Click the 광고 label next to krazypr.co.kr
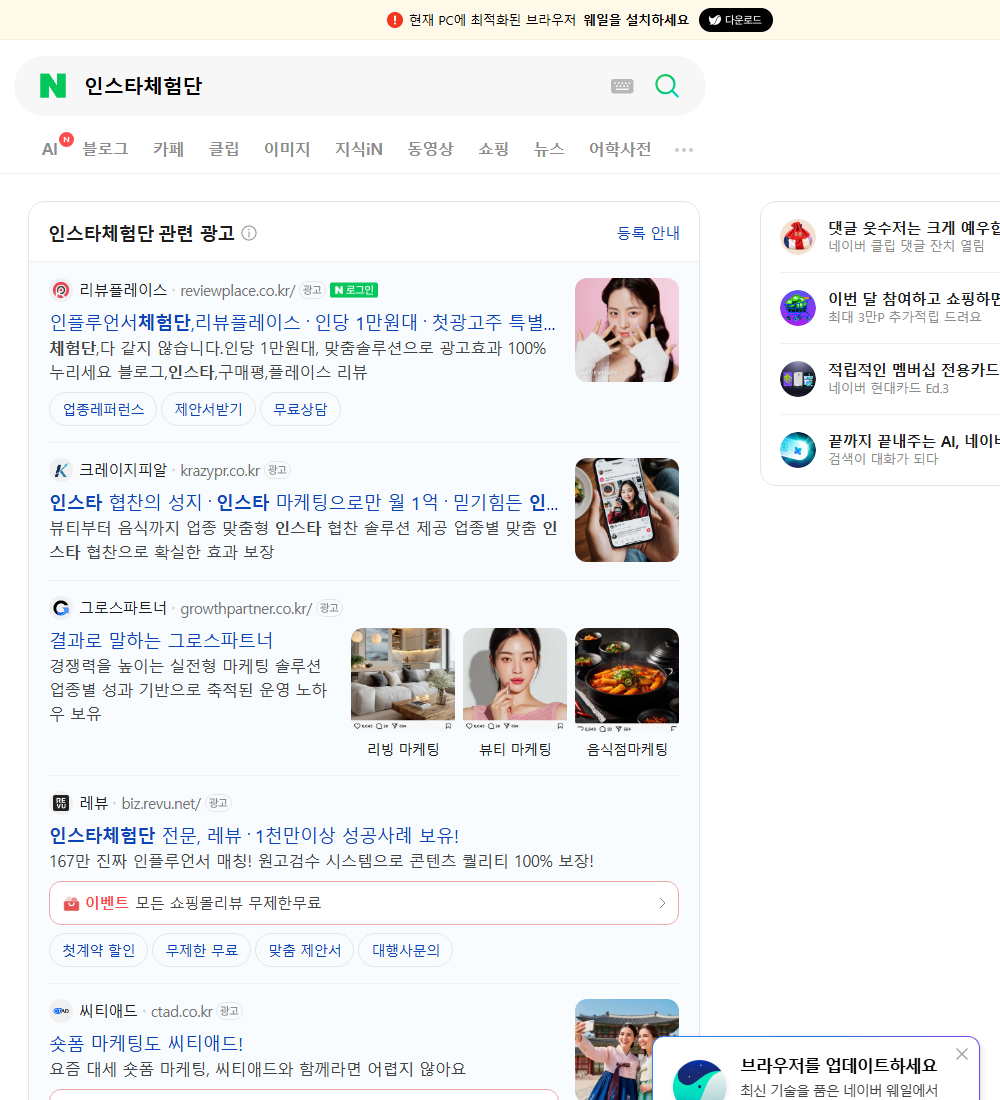The width and height of the screenshot is (1000, 1100). tap(277, 470)
